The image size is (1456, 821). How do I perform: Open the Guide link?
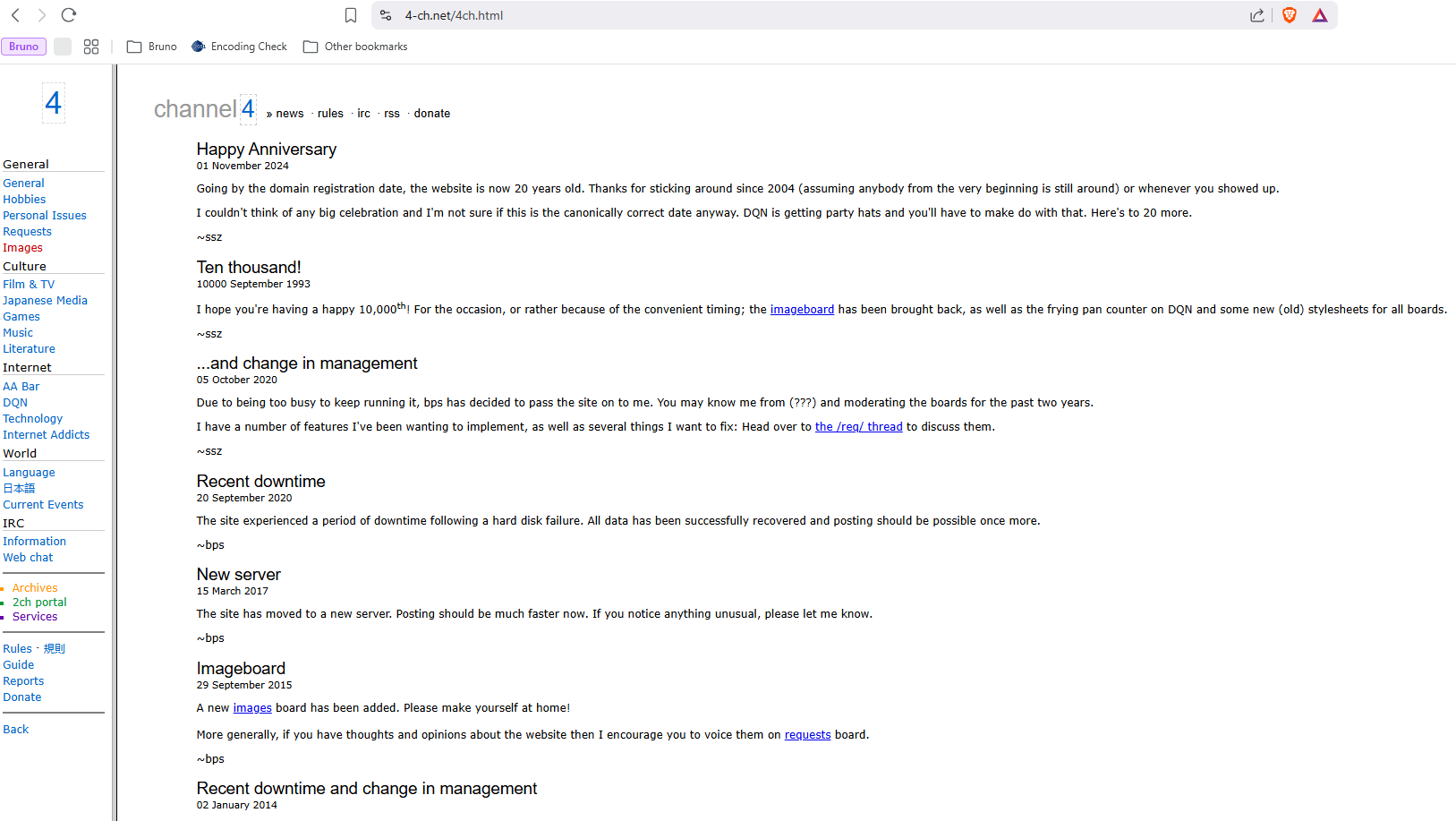tap(19, 665)
